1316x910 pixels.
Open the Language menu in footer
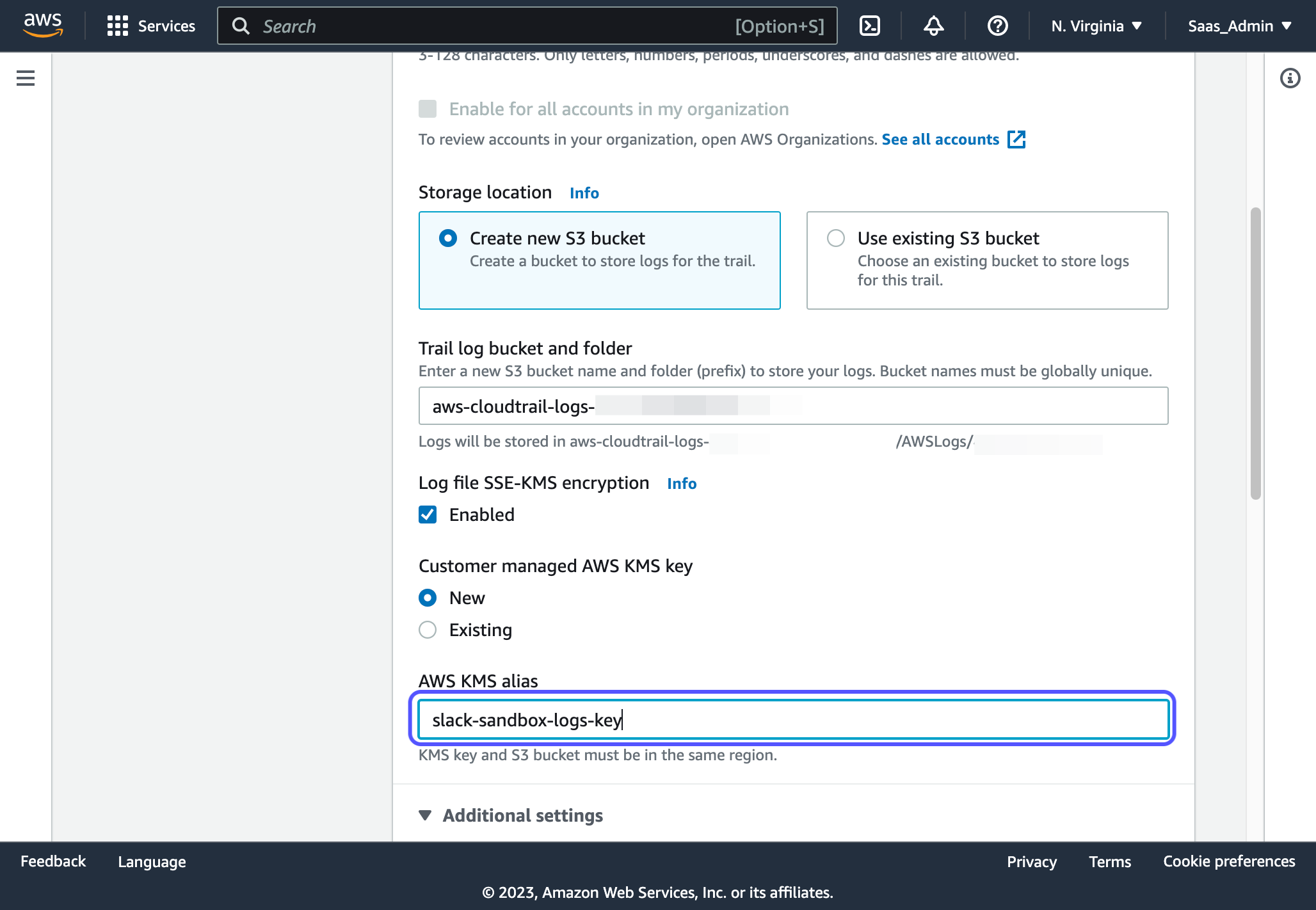152,861
